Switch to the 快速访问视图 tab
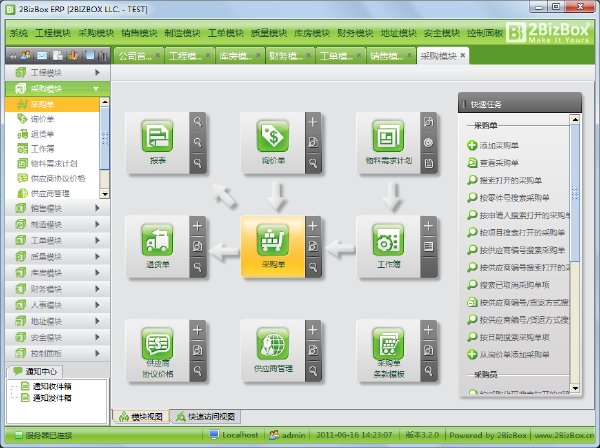 205,417
